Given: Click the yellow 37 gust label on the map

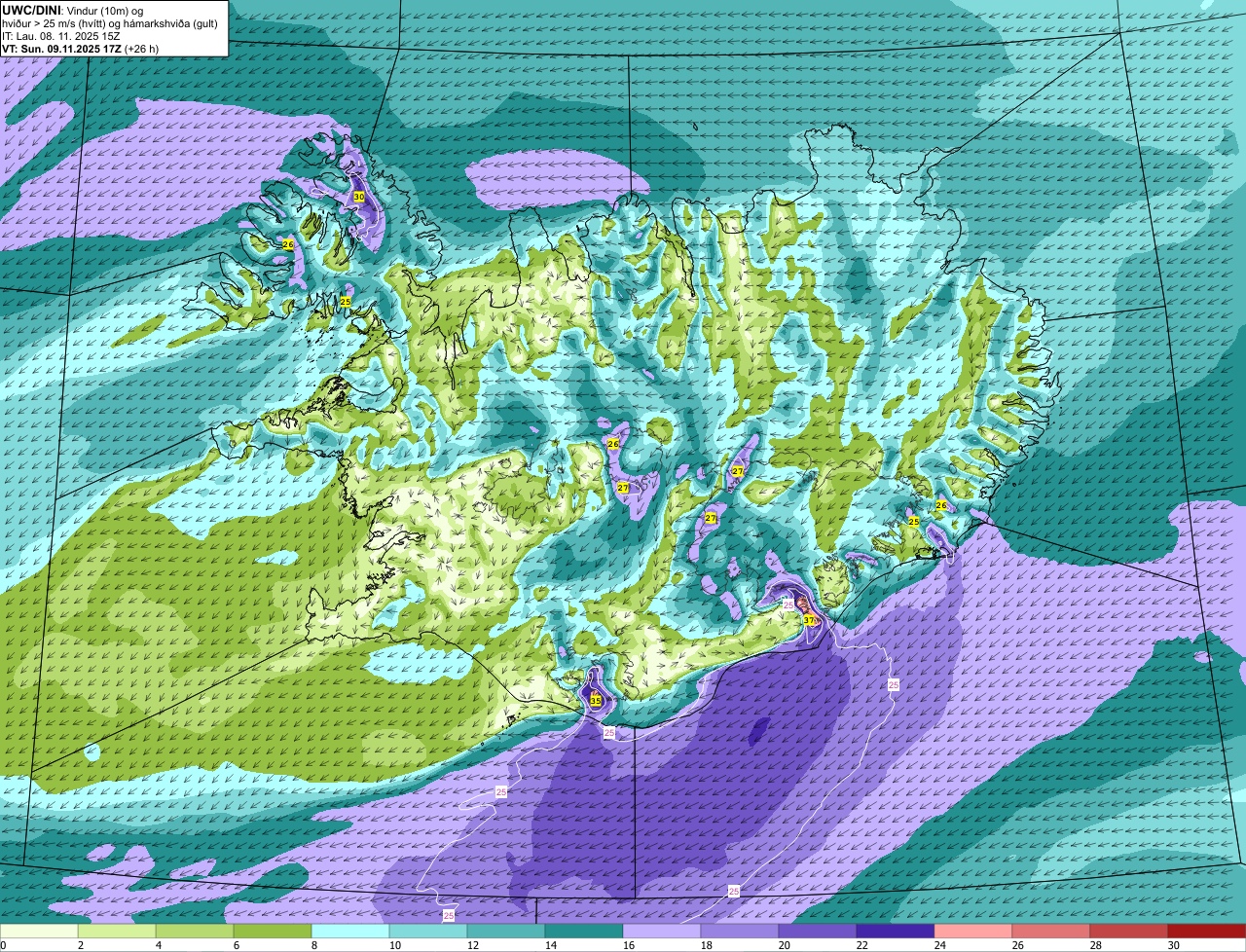Looking at the screenshot, I should [809, 620].
